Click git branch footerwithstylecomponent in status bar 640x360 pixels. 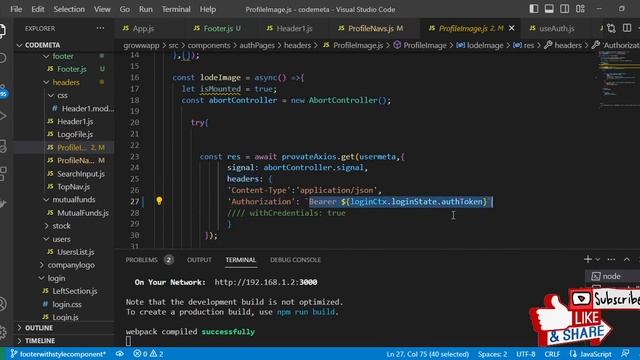(x=58, y=354)
